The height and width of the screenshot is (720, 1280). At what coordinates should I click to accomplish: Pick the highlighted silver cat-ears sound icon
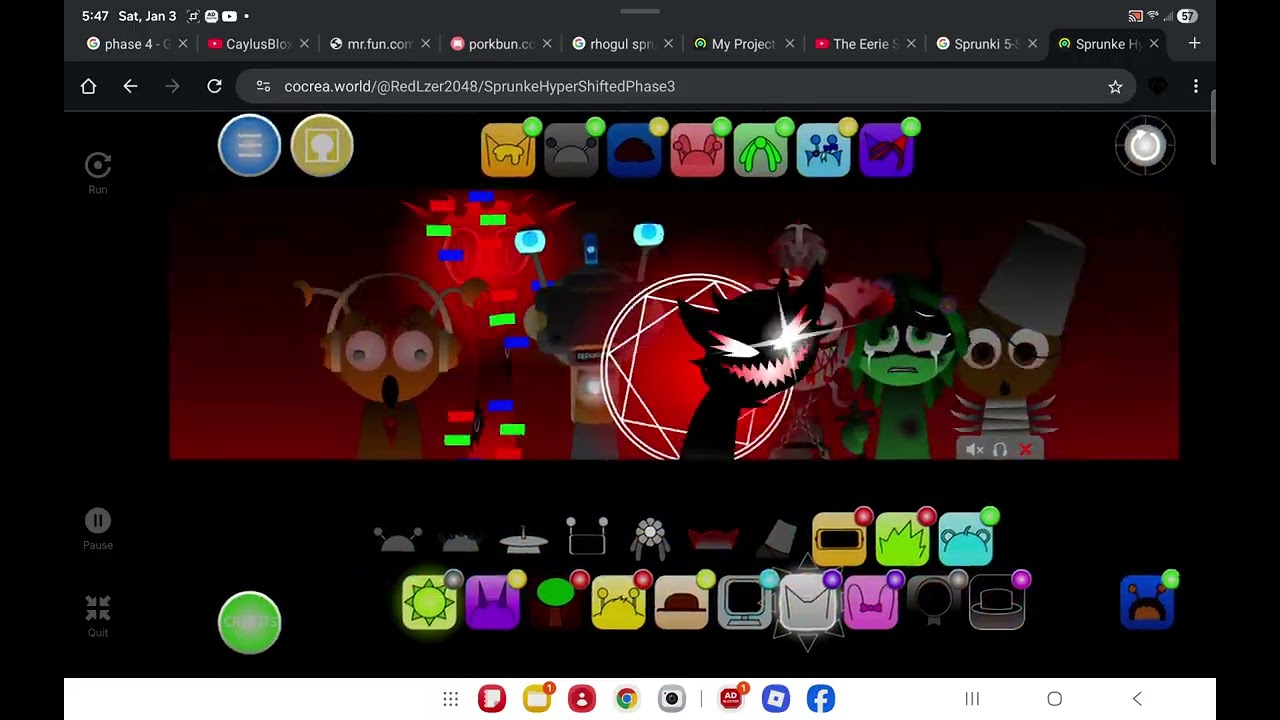pos(807,602)
